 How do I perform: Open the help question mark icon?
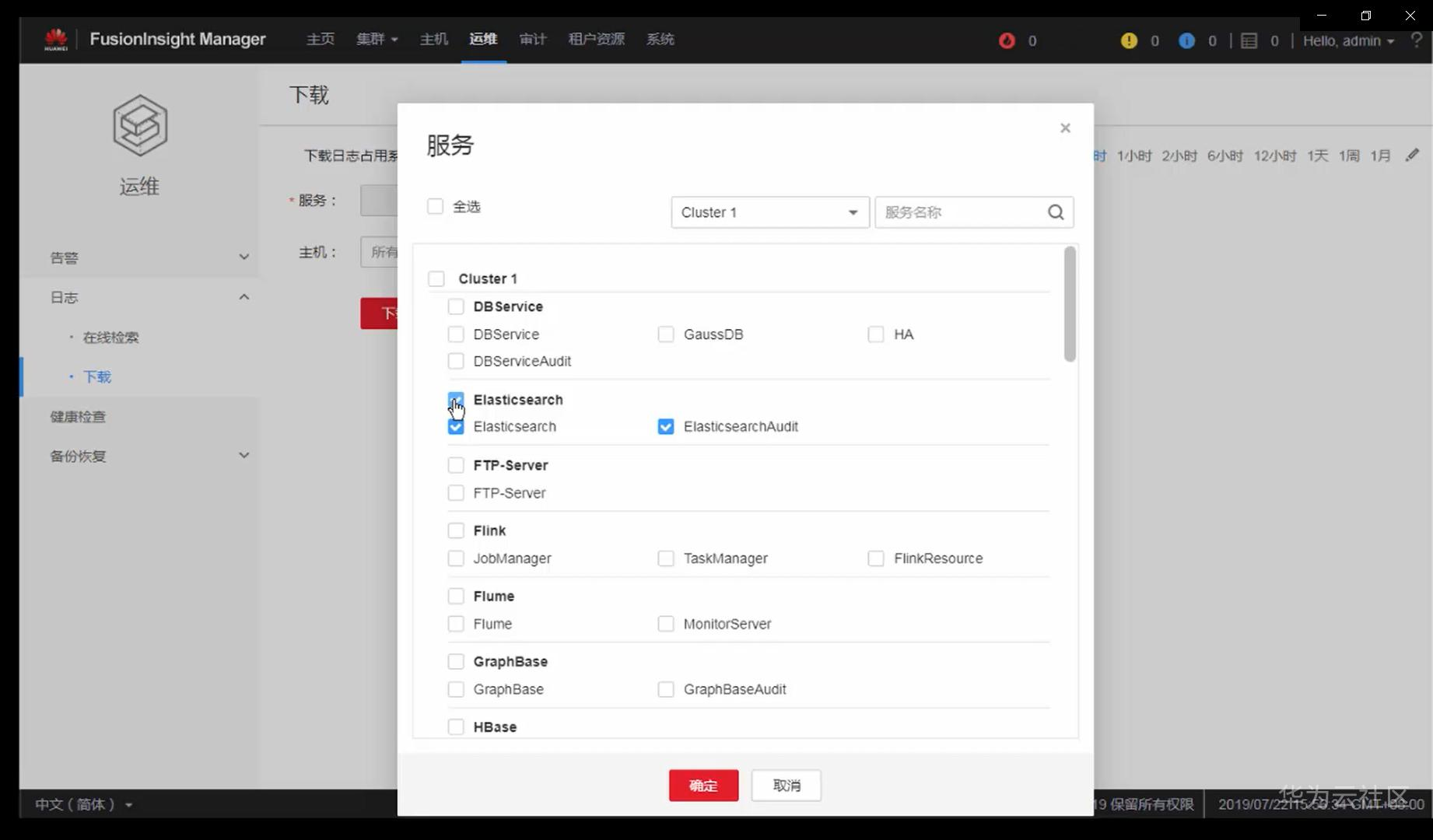tap(1417, 40)
